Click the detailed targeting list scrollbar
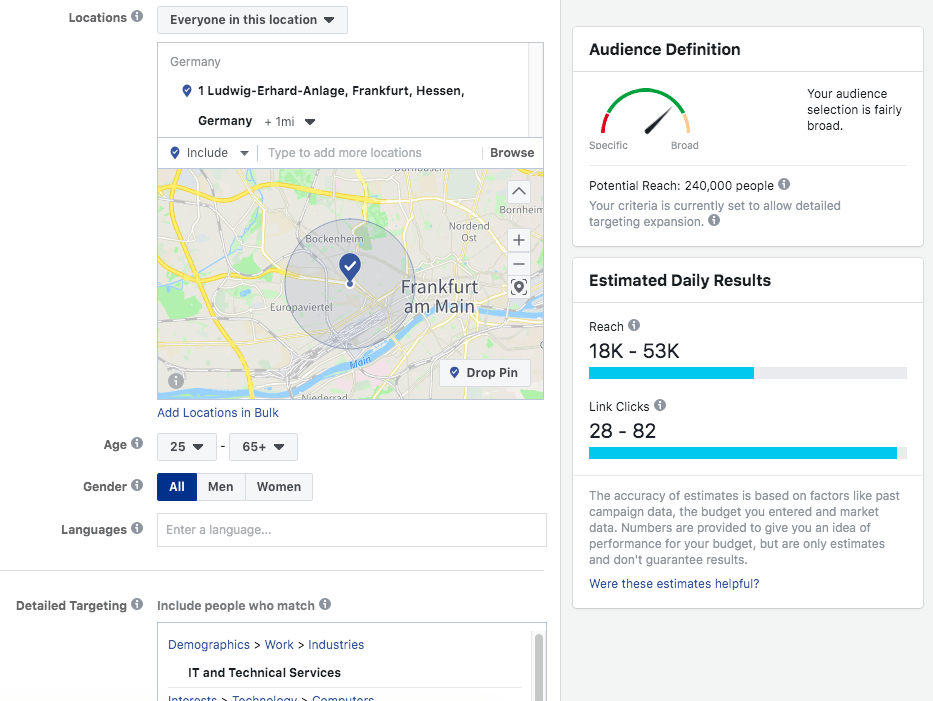This screenshot has height=701, width=933. [538, 666]
